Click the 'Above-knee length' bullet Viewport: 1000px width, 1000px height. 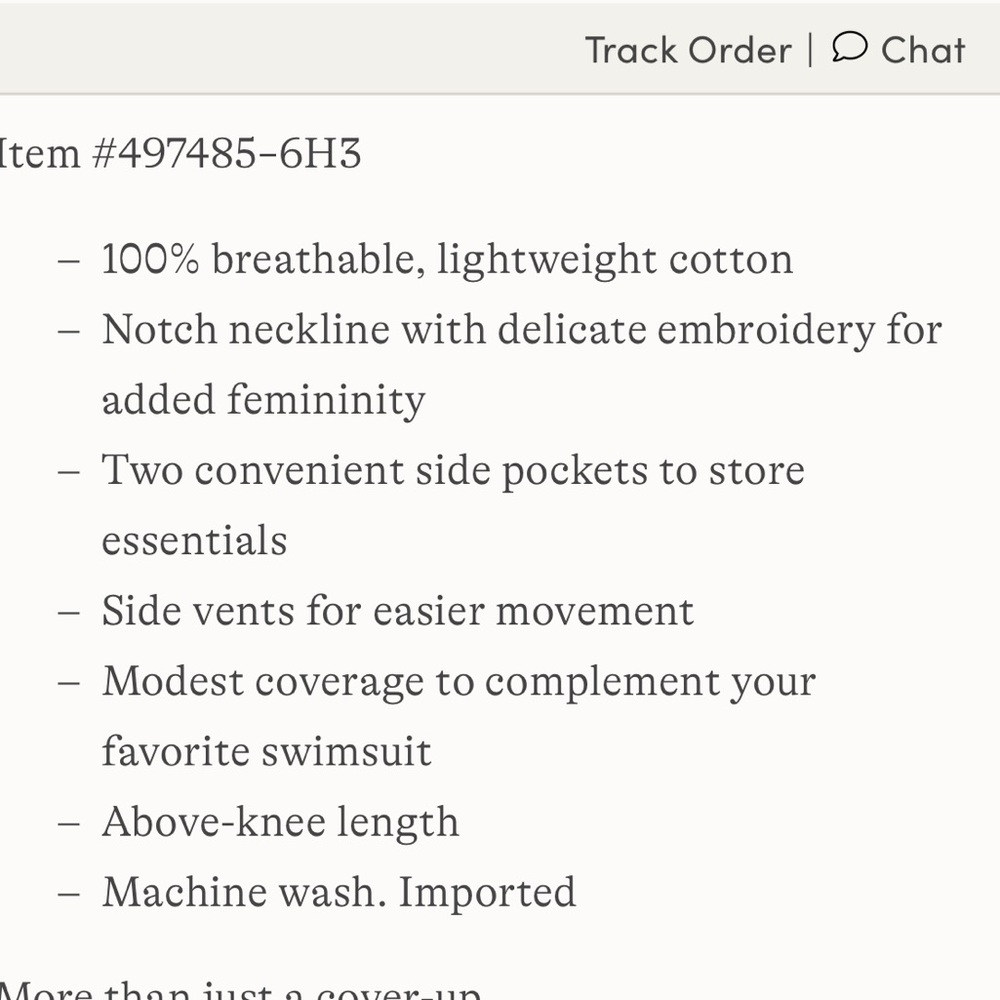(x=280, y=822)
